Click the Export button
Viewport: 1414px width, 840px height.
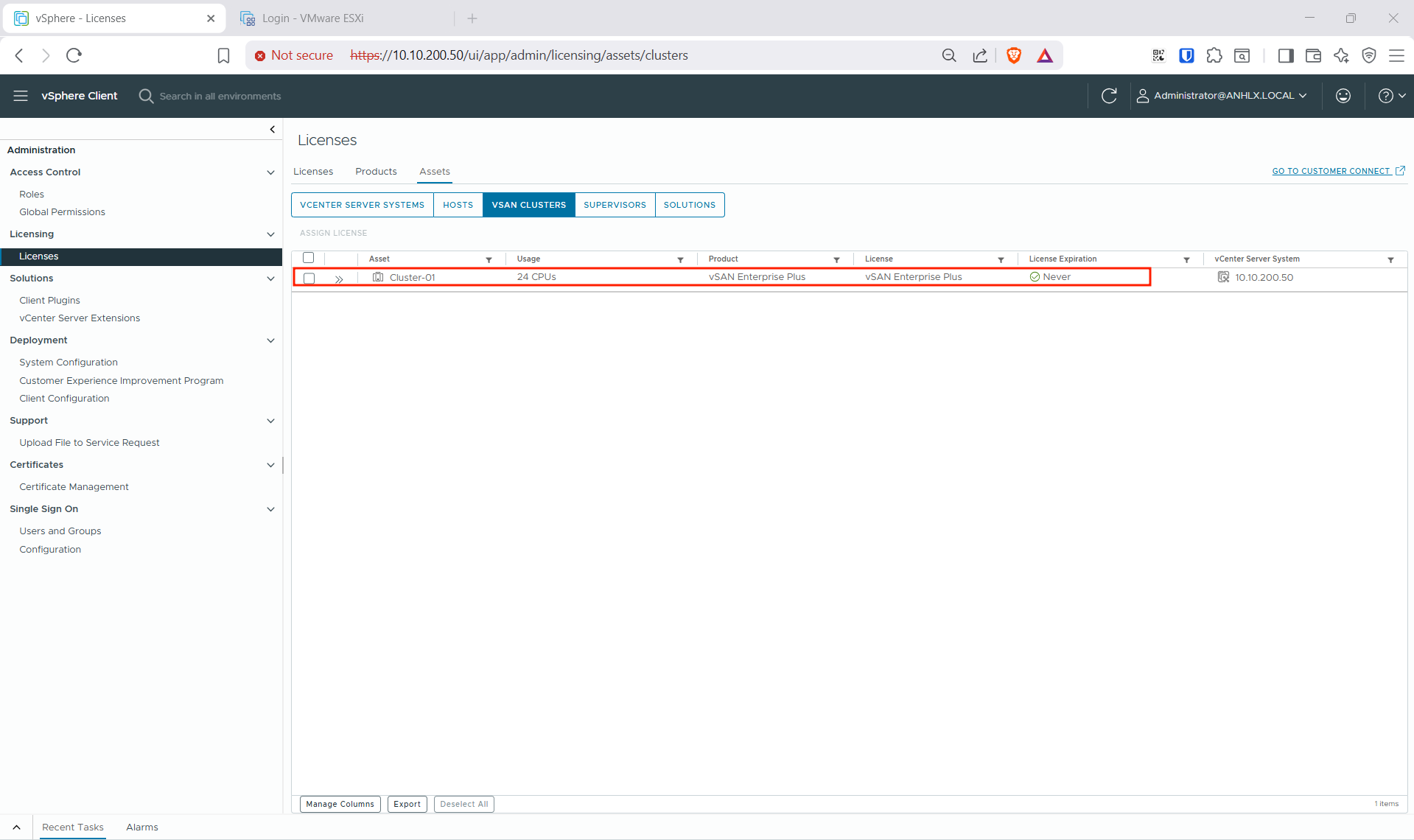[407, 804]
